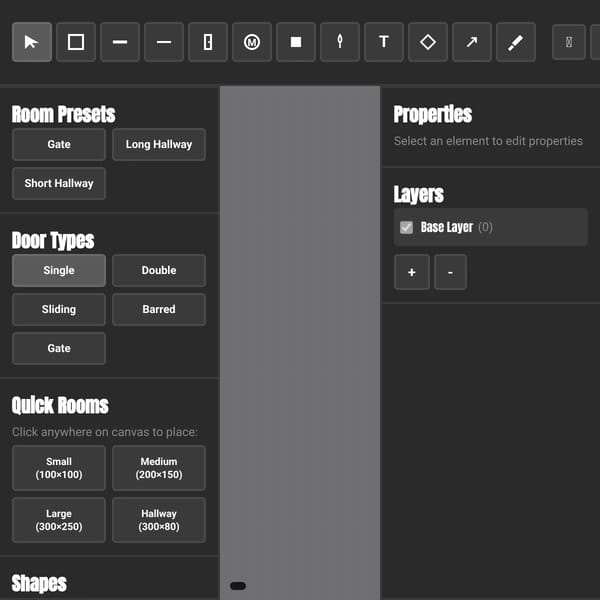The image size is (600, 600).
Task: Select Sliding door type
Action: click(59, 309)
